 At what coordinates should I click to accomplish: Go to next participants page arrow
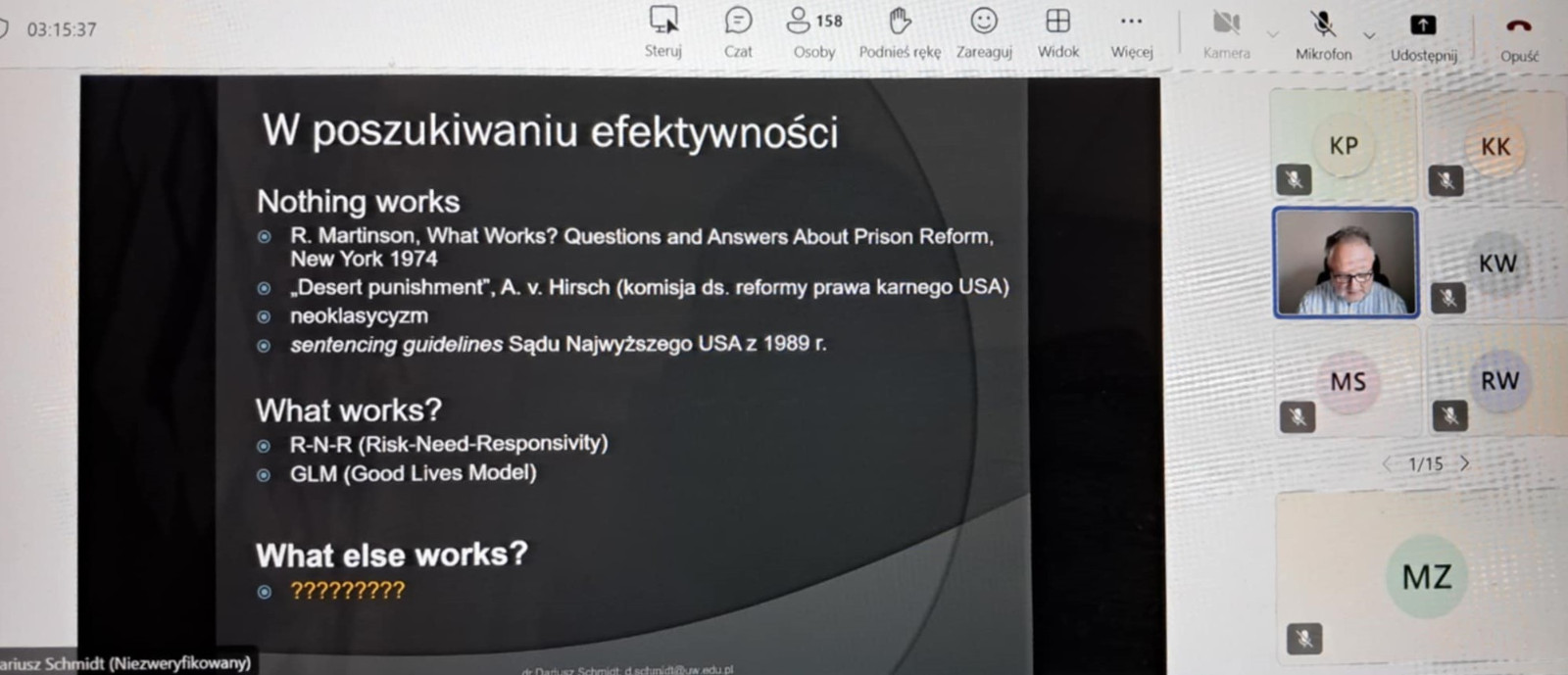point(1464,463)
